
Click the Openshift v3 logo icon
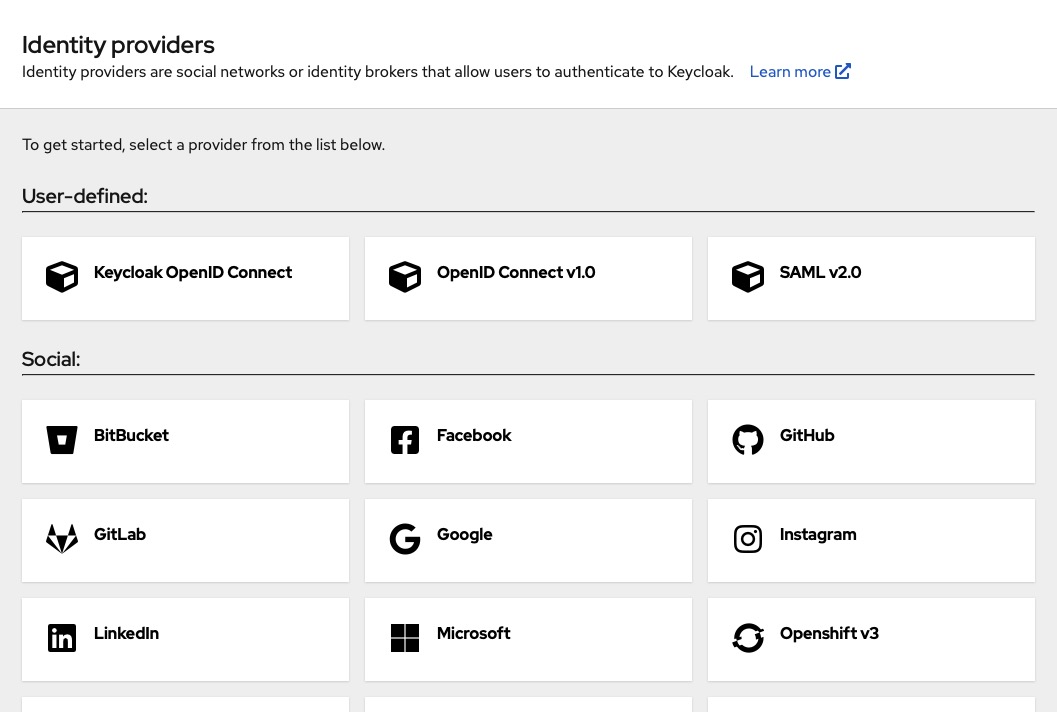coord(748,637)
